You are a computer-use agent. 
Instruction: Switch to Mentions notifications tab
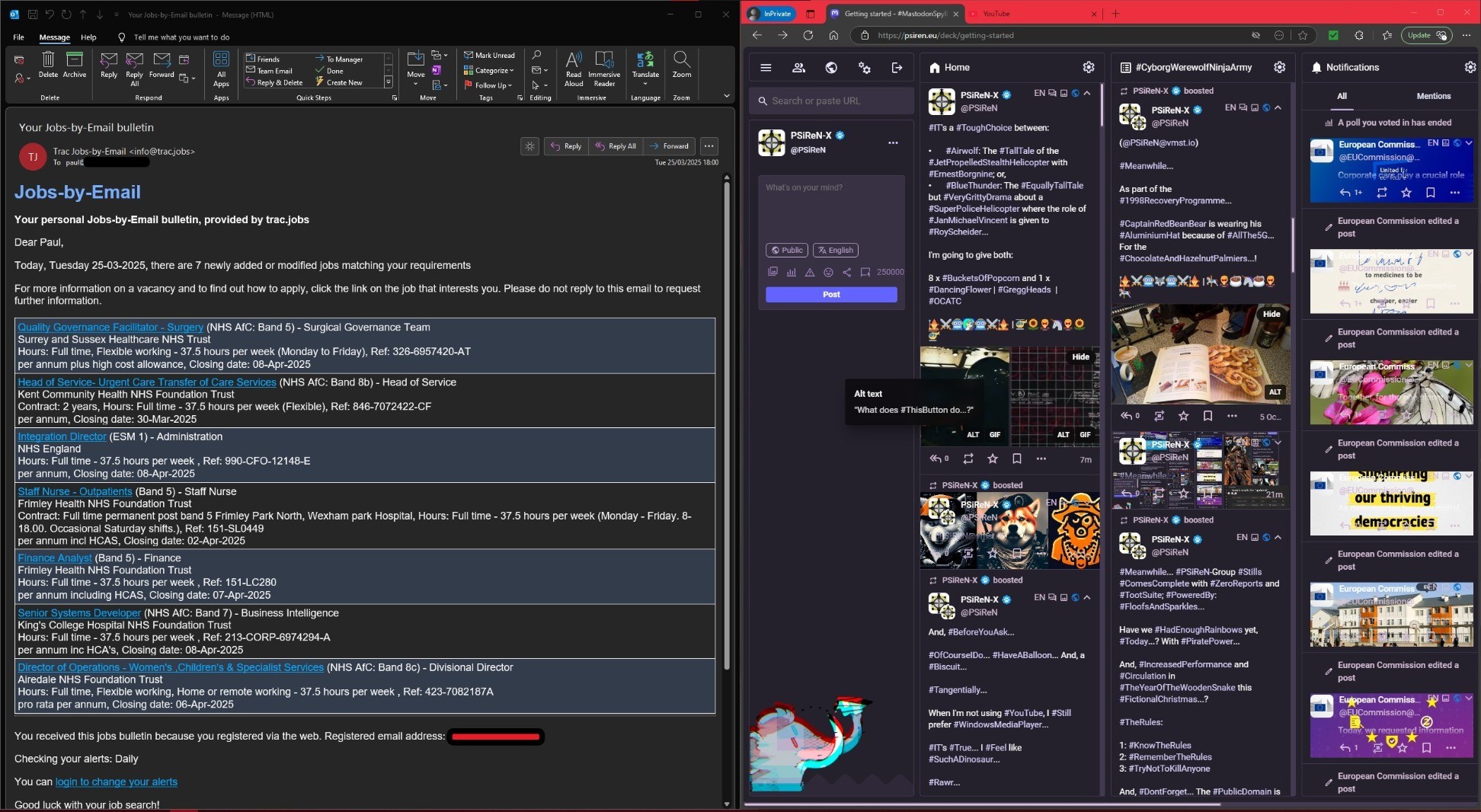point(1433,96)
